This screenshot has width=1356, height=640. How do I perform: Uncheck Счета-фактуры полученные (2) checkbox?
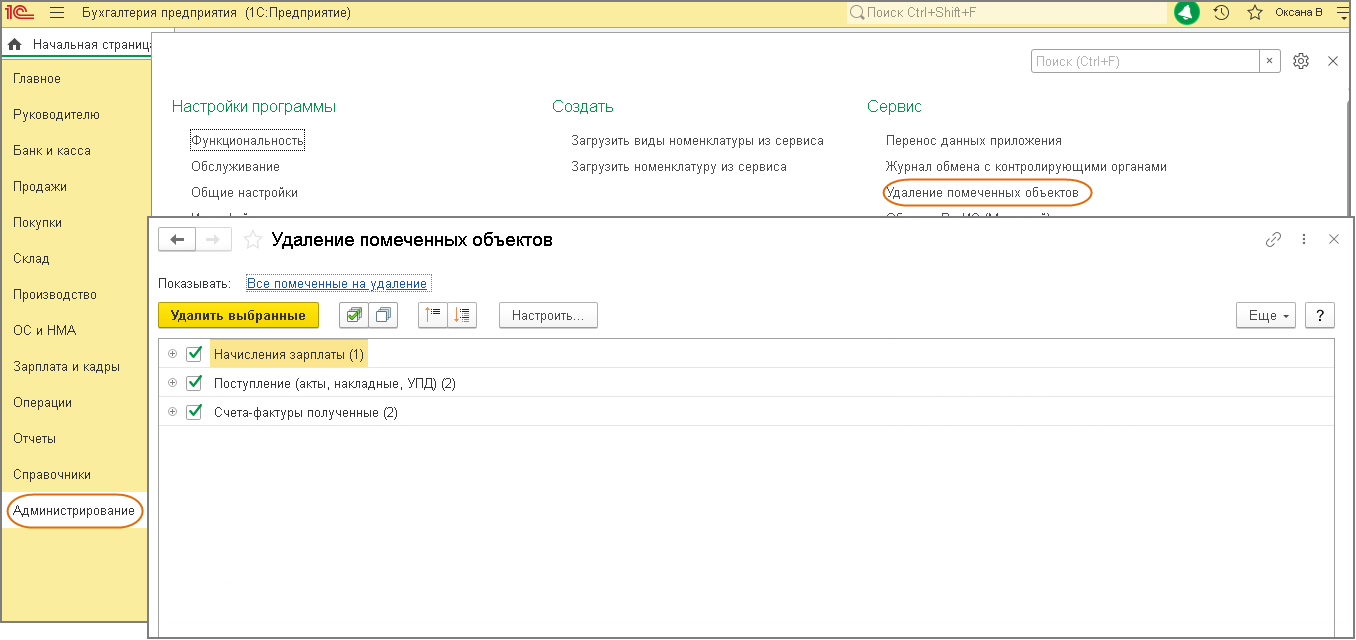coord(194,412)
